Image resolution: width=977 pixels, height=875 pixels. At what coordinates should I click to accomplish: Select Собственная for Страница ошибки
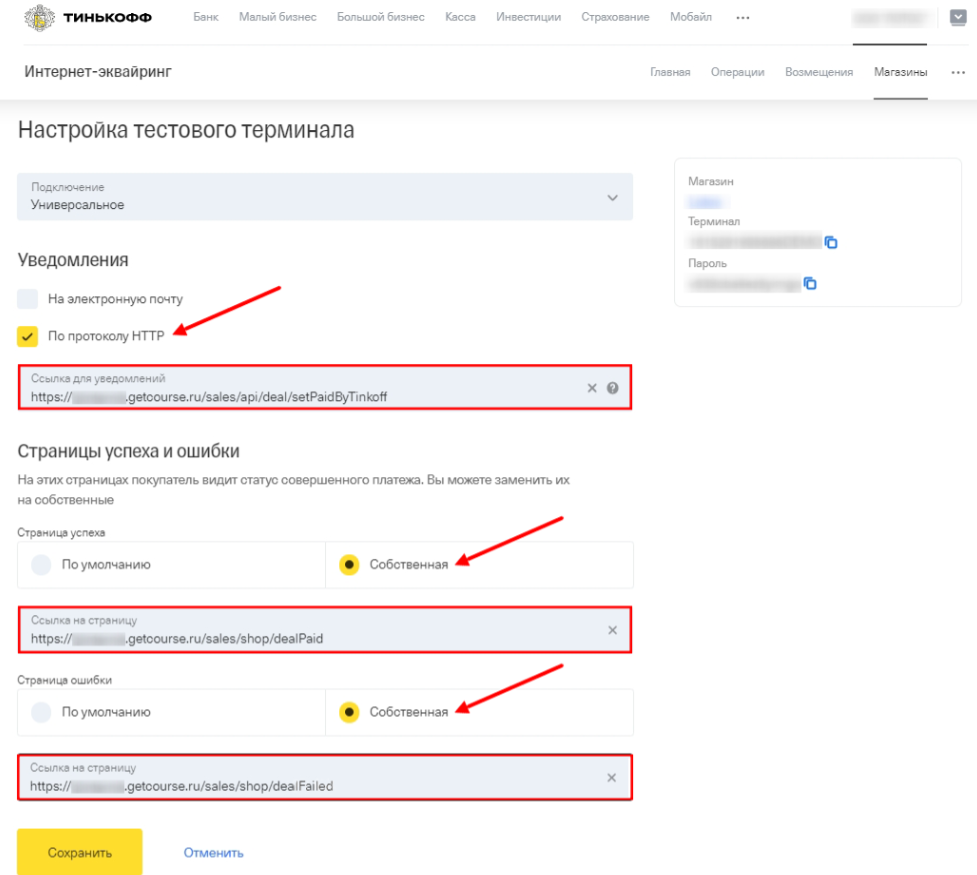349,712
